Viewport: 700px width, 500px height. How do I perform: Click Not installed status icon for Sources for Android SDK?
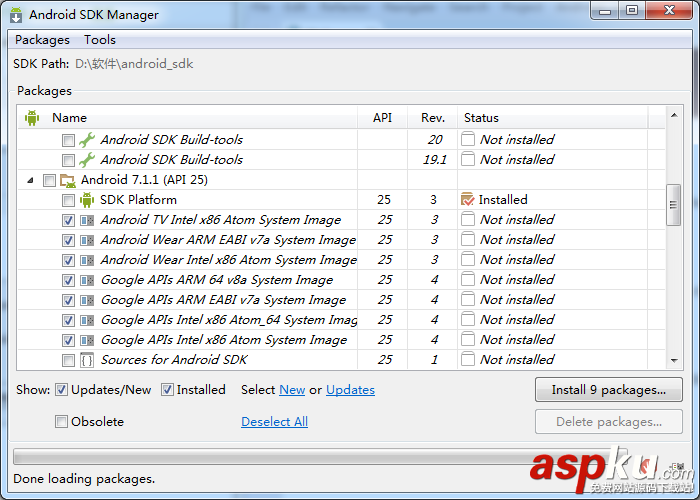467,359
